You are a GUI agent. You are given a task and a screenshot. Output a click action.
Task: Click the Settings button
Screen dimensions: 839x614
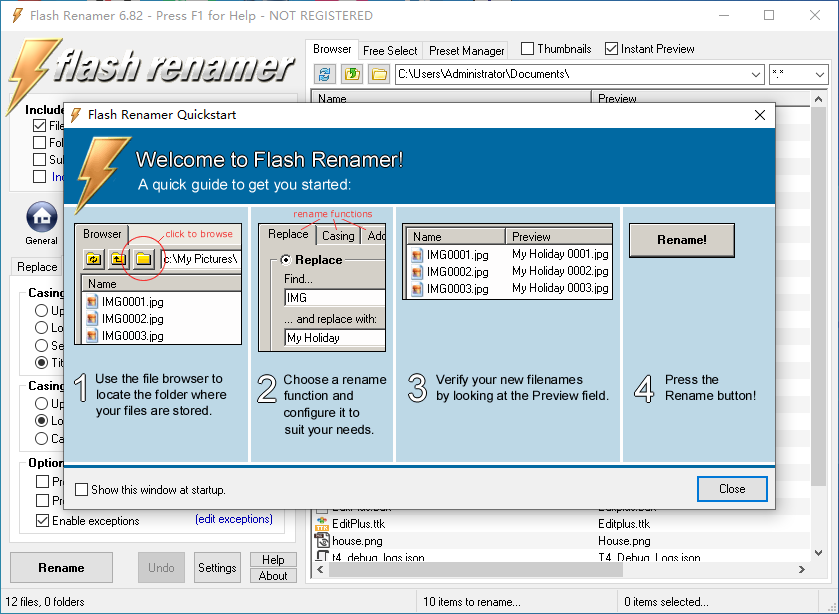point(217,568)
